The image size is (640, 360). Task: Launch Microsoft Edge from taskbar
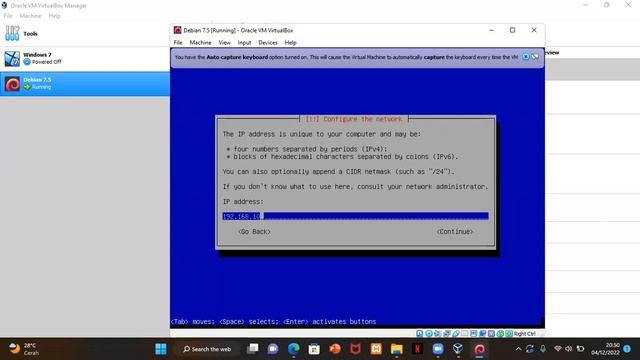(x=293, y=349)
